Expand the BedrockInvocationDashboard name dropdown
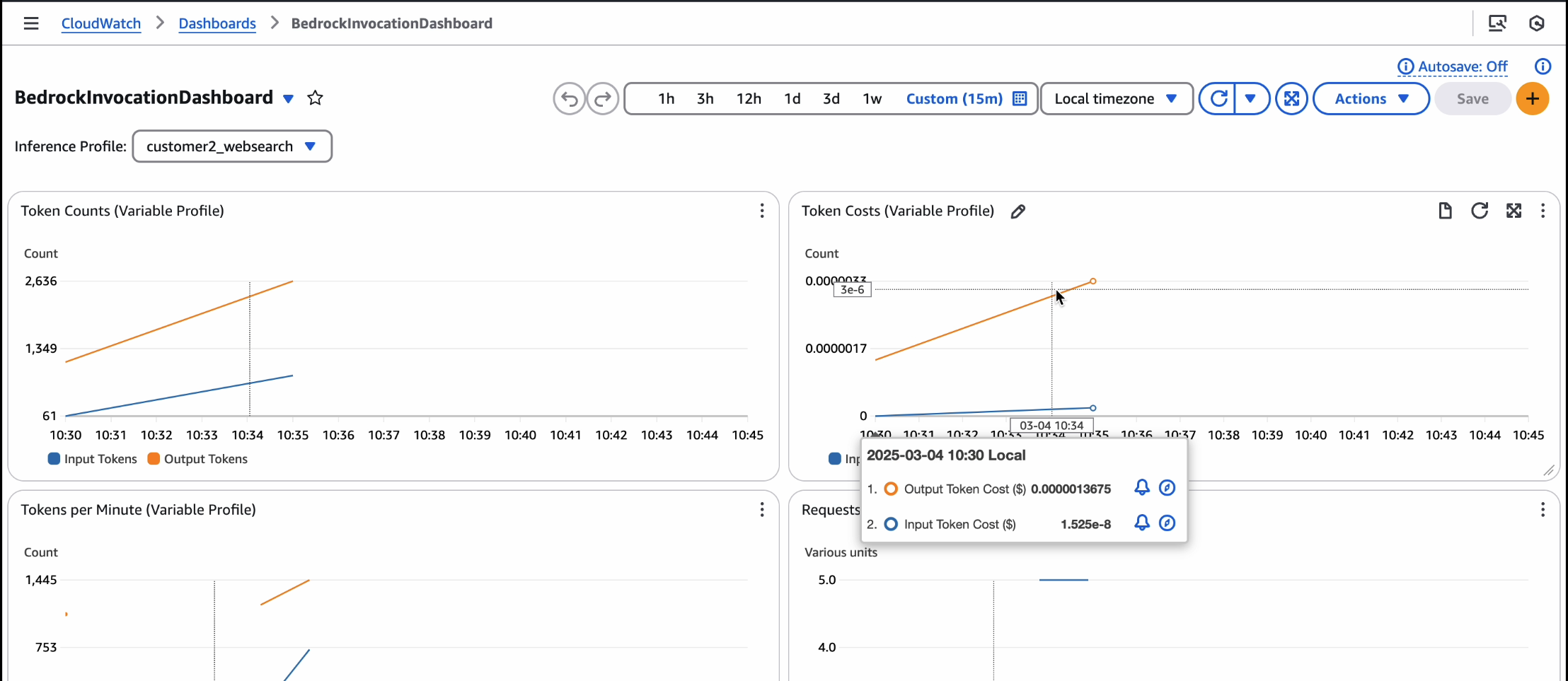Image resolution: width=1568 pixels, height=681 pixels. [288, 99]
